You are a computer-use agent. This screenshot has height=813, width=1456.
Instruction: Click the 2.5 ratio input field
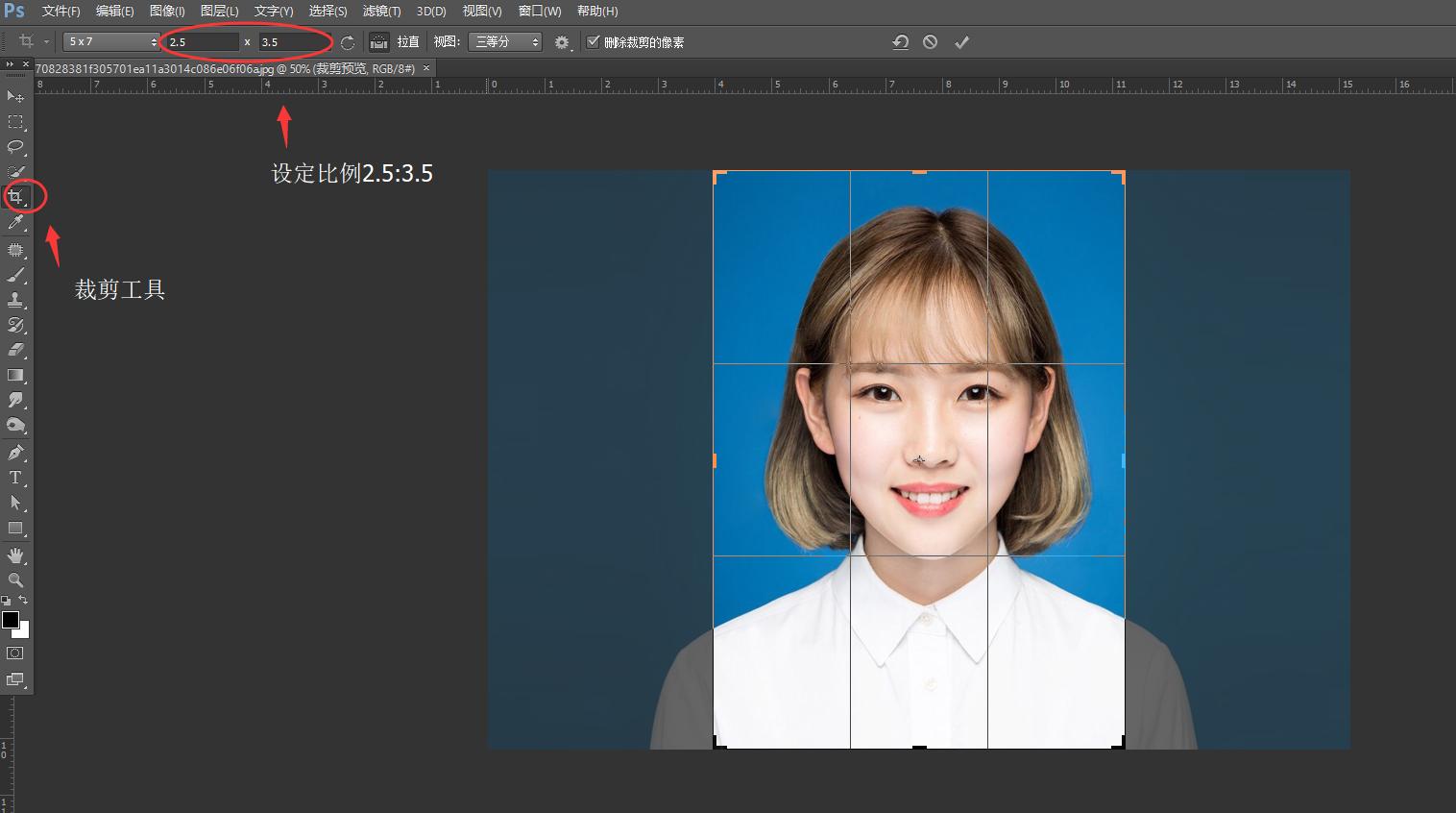point(202,41)
